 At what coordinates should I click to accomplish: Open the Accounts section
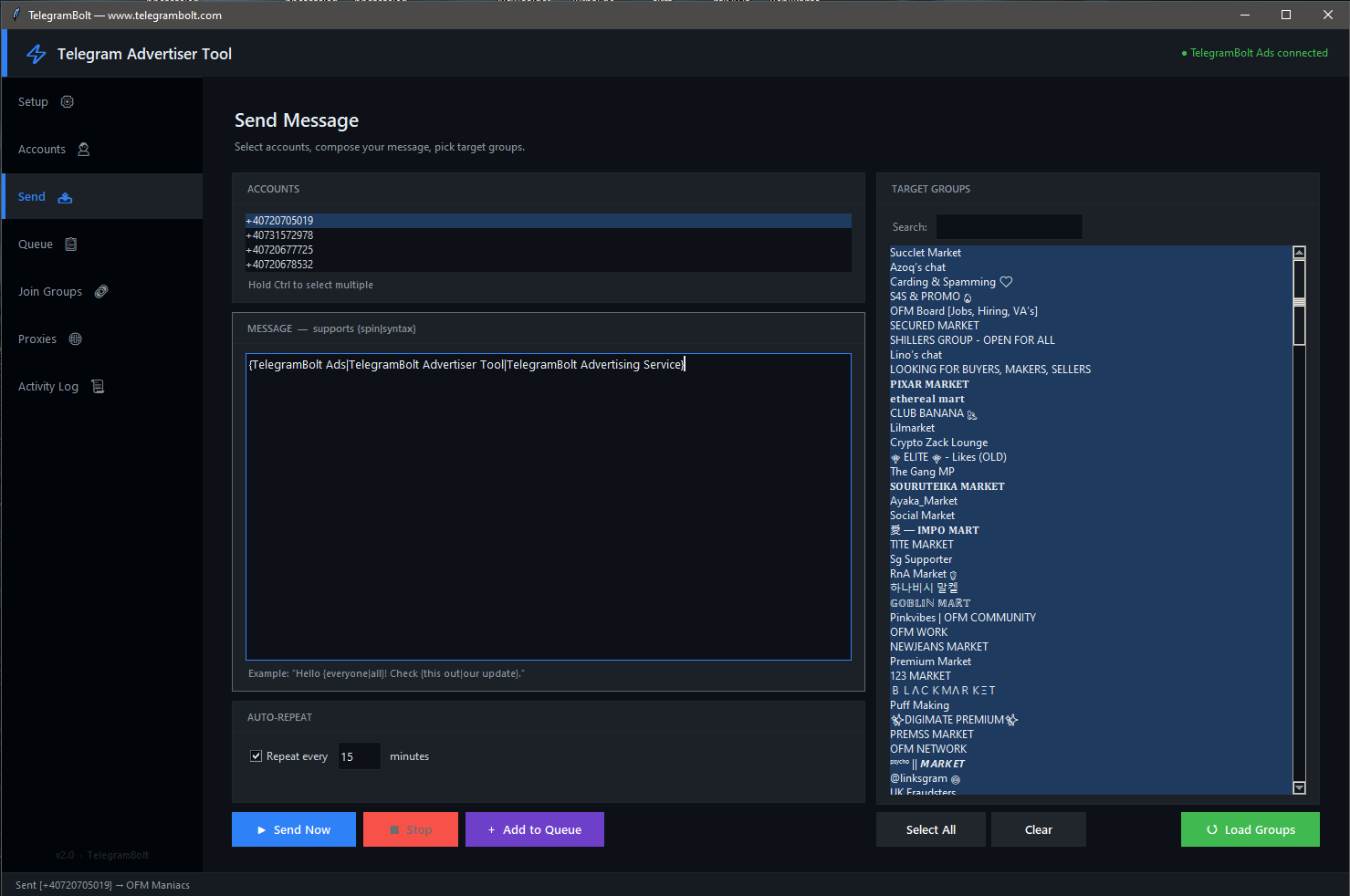[102, 150]
